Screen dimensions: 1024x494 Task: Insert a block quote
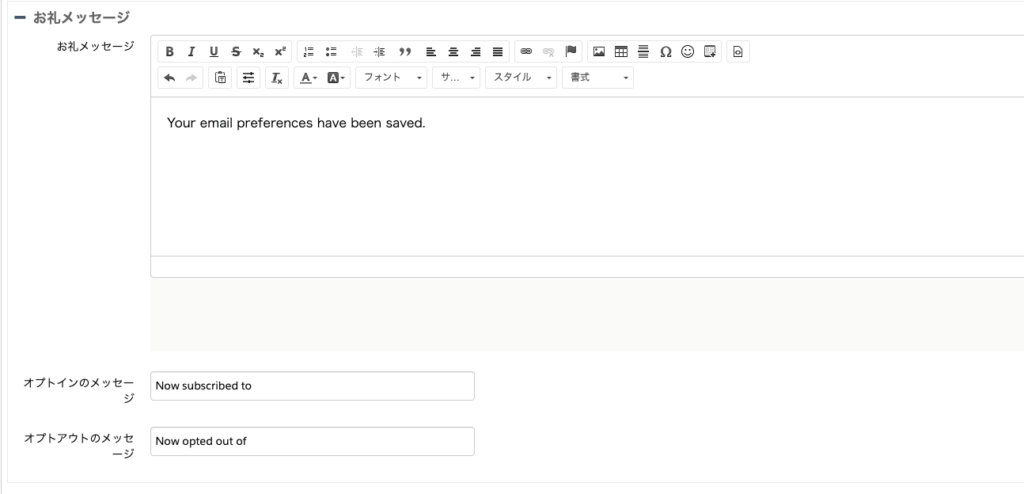tap(405, 52)
